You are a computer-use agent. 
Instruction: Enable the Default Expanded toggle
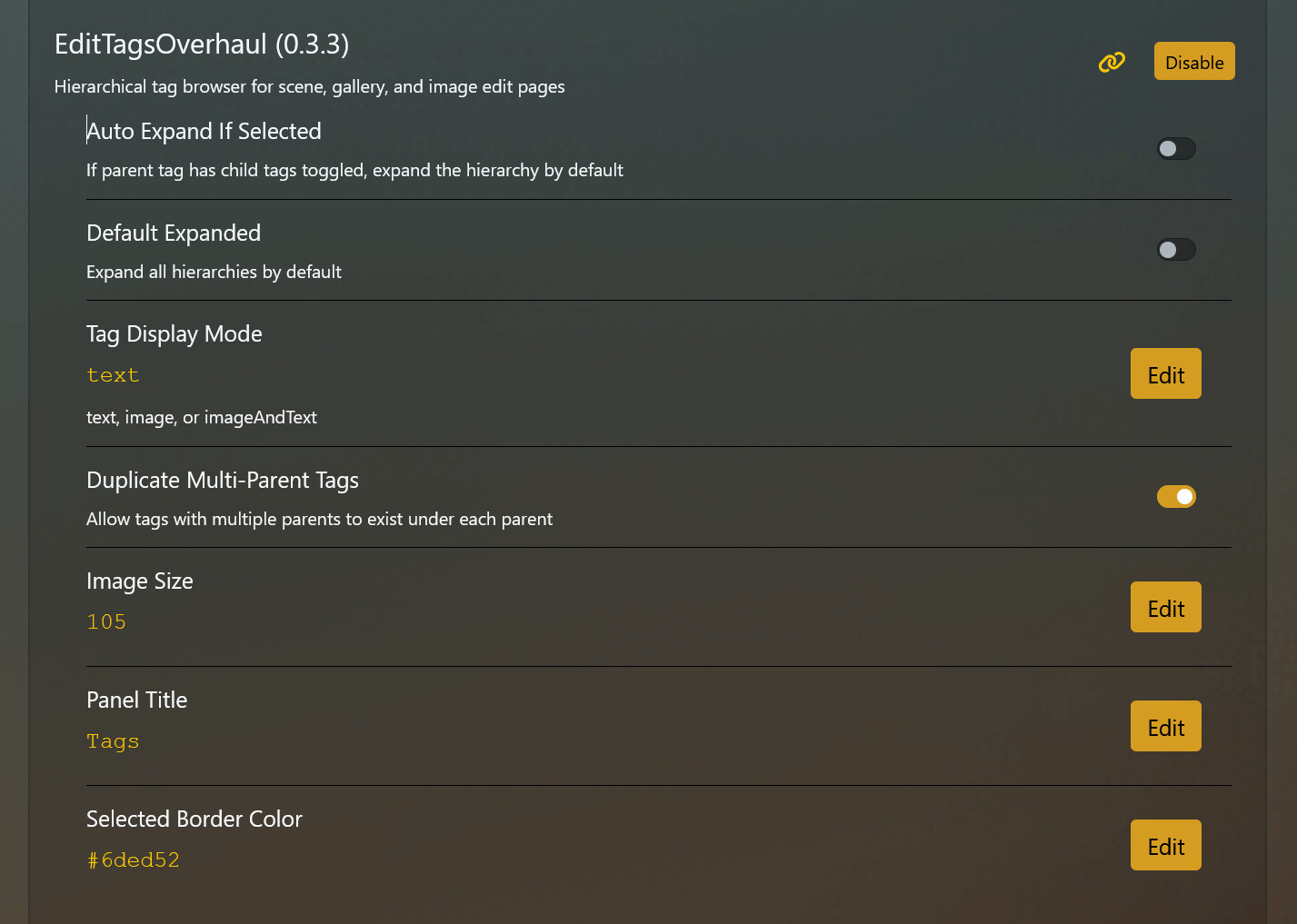(1175, 249)
